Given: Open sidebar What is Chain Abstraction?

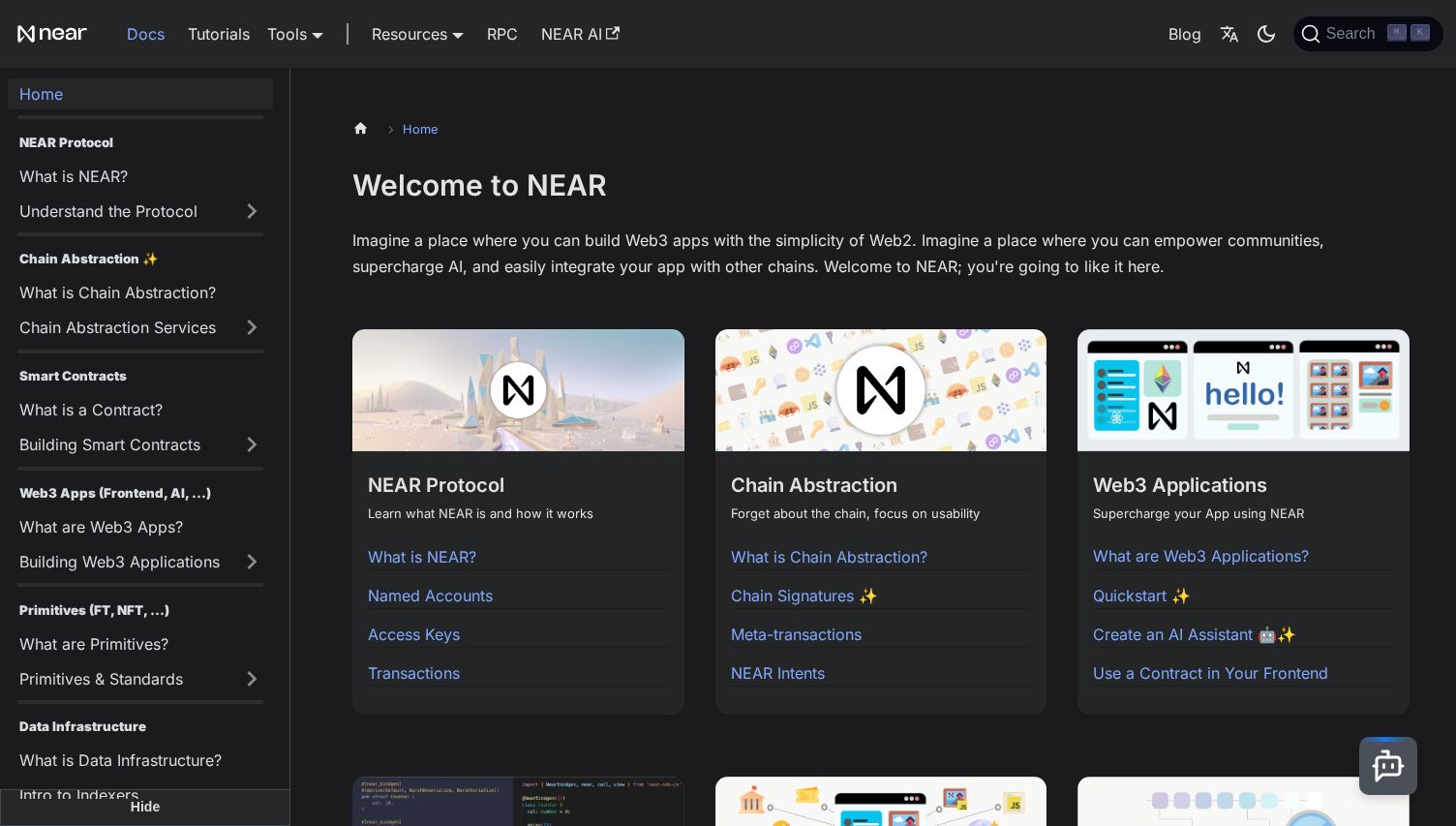Looking at the screenshot, I should coord(117,292).
